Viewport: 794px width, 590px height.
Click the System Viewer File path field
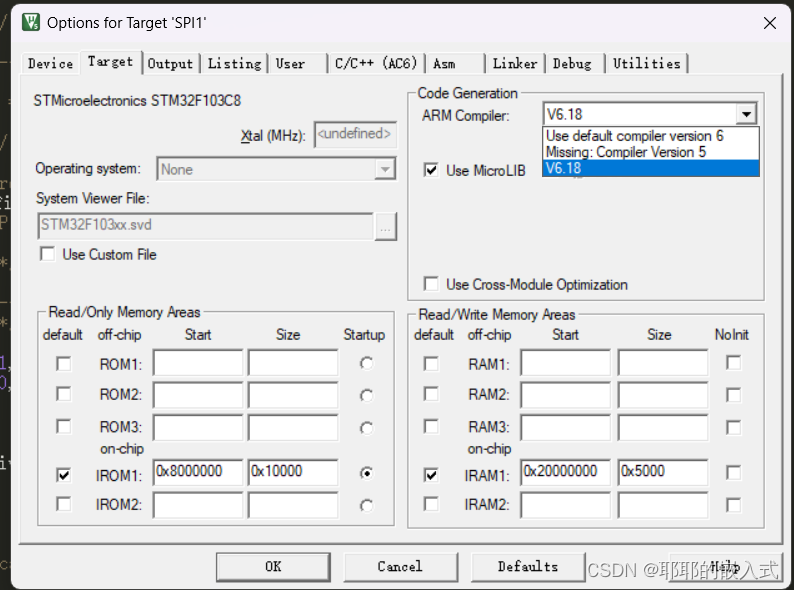pos(205,225)
